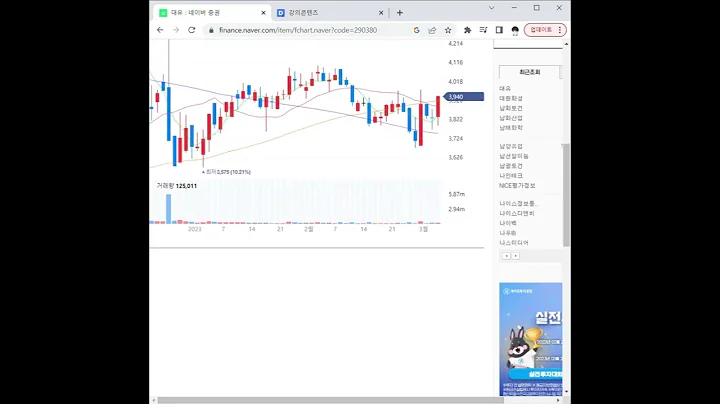Open the media control playlist icon
The image size is (720, 404).
[483, 30]
